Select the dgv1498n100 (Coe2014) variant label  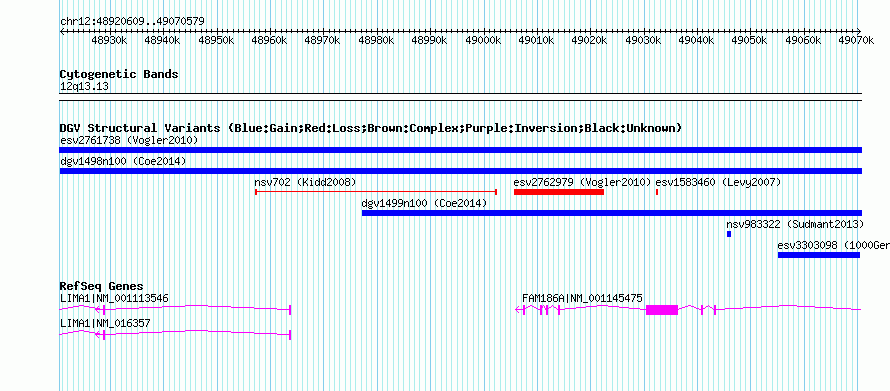point(123,161)
